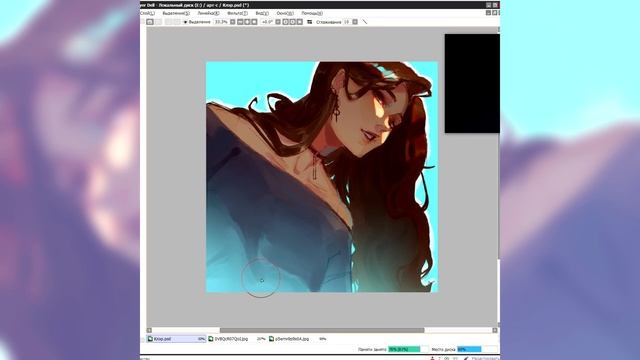
Task: Rotate the canvas view counterclockwise
Action: tap(285, 22)
